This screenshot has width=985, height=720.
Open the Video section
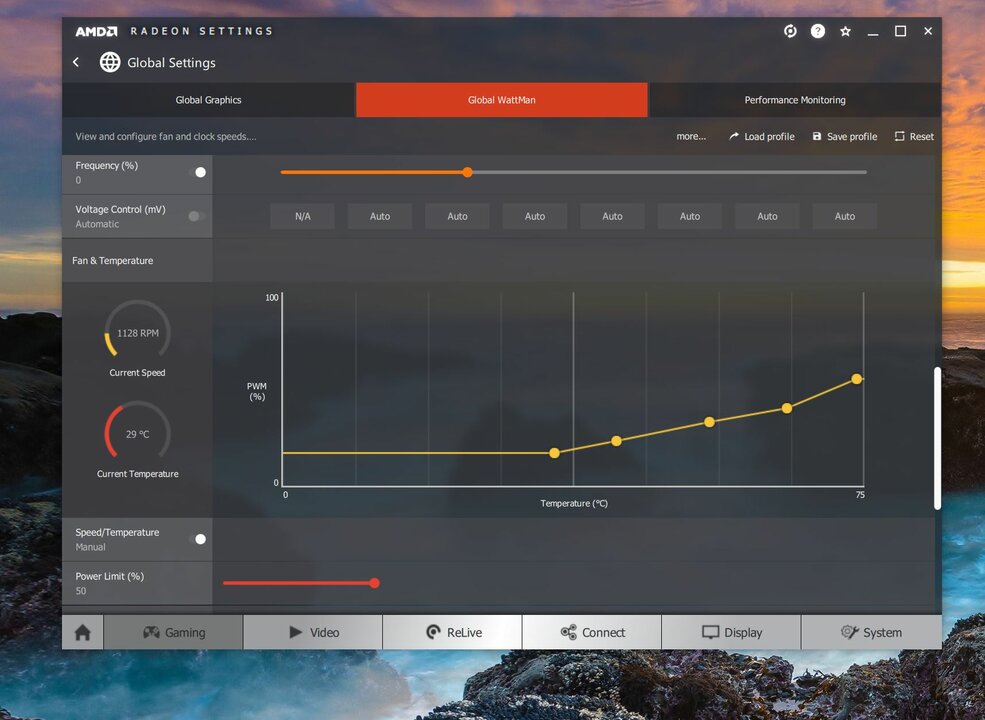coord(313,632)
